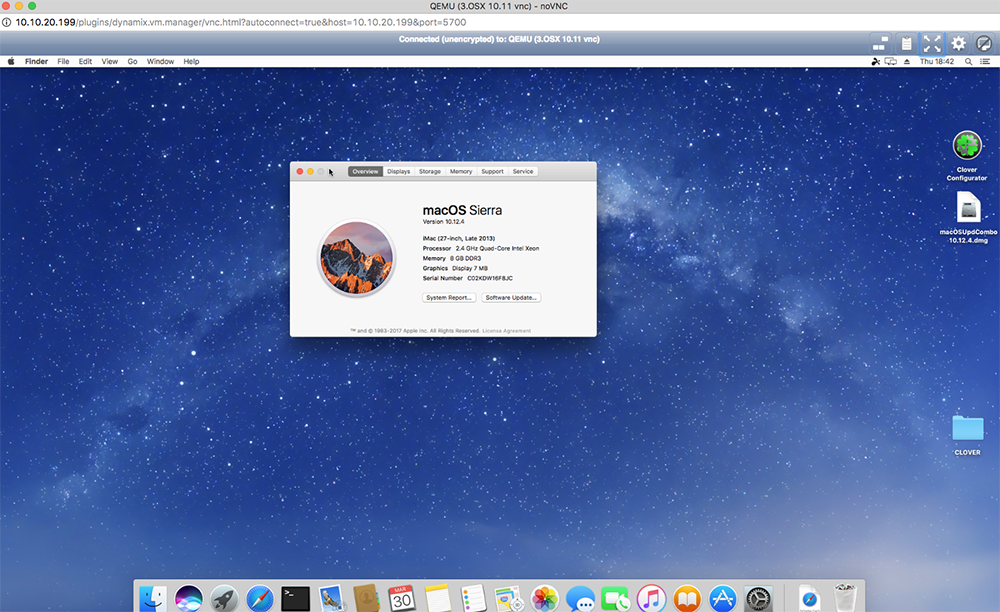
Task: Close the About This Mac window
Action: tap(300, 171)
